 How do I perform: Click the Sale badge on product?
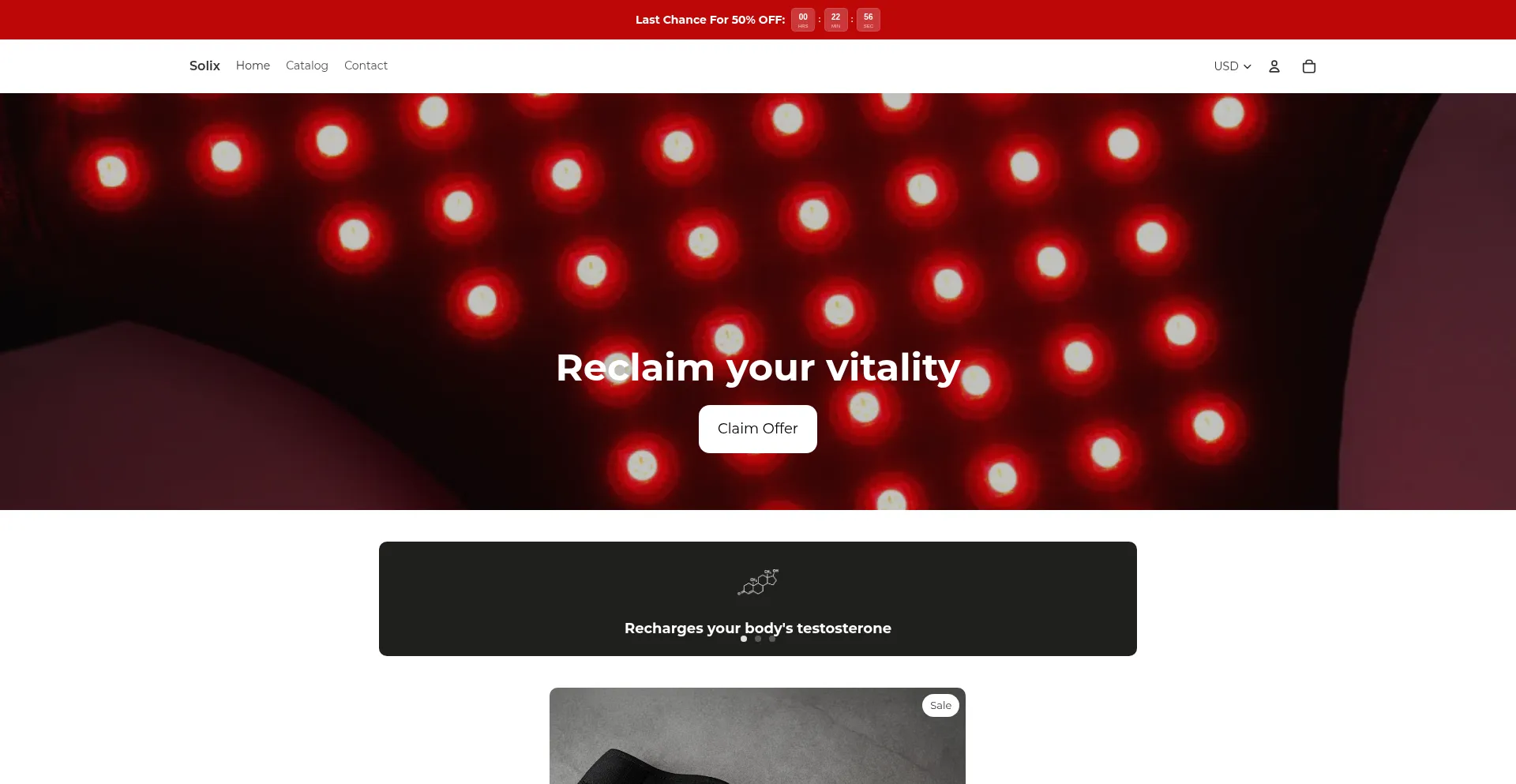(940, 706)
